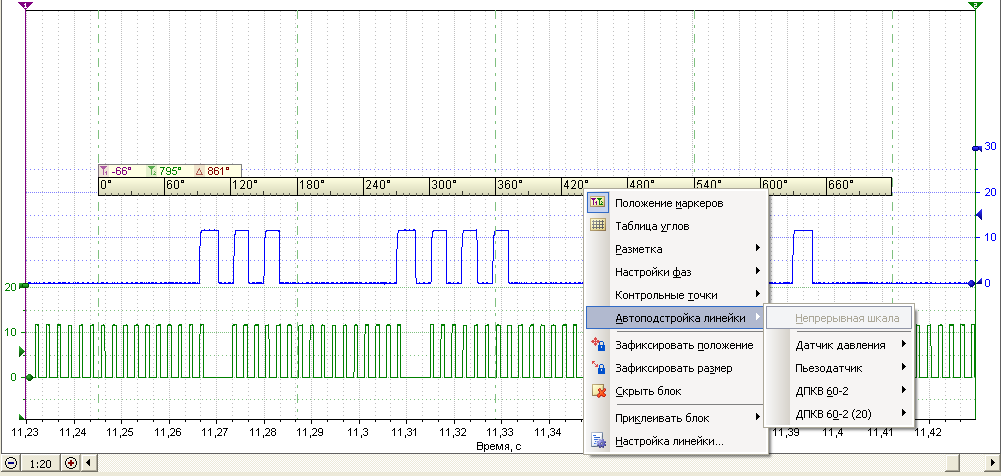Select green marker 2 flag at top
The height and width of the screenshot is (476, 1001).
click(975, 5)
